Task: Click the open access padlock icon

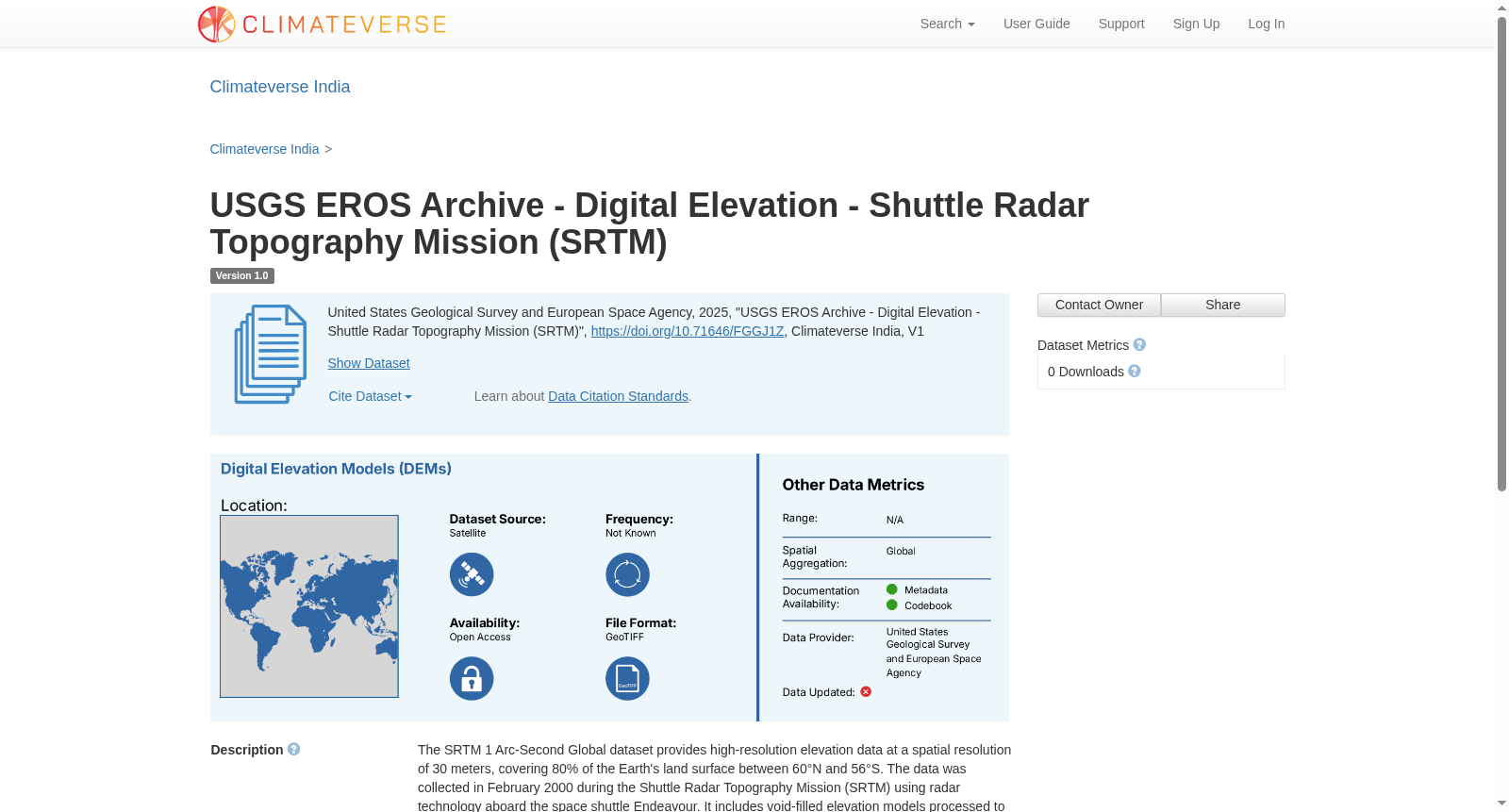Action: (x=472, y=678)
